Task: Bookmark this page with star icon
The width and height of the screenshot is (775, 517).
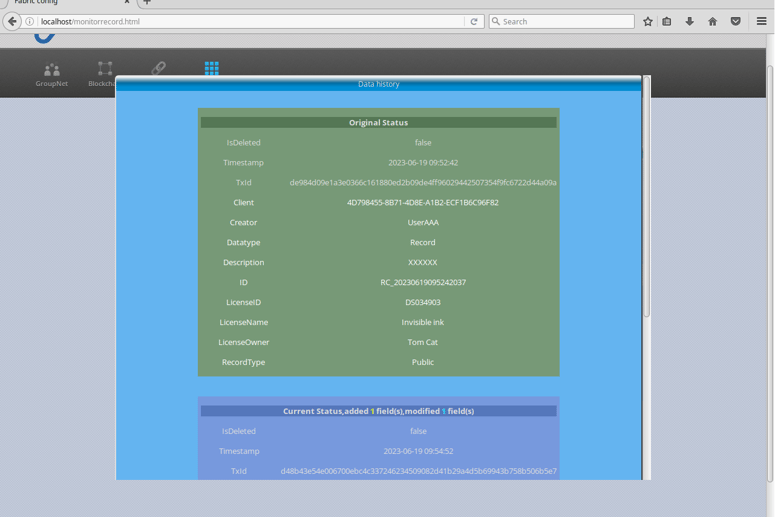Action: pos(648,21)
